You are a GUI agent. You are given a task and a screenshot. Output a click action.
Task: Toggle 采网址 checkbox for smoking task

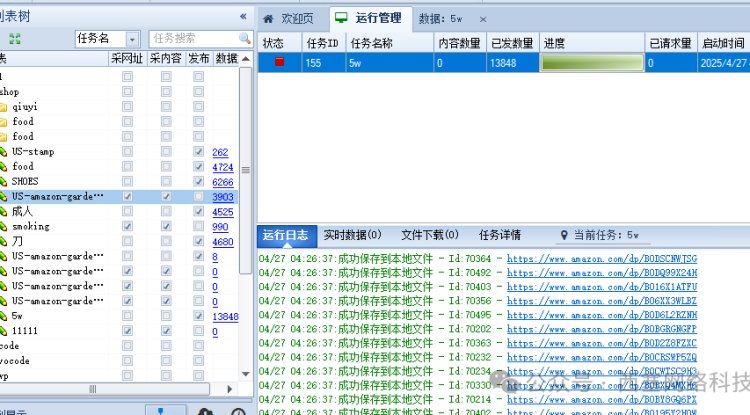[127, 227]
